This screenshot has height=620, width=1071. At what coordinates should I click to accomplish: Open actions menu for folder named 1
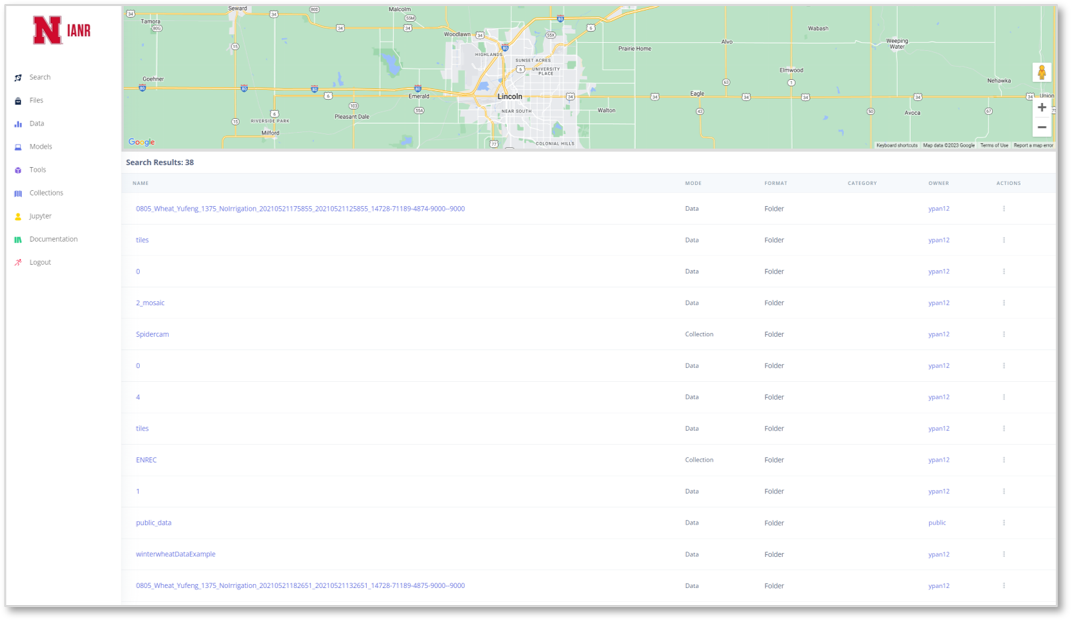[1003, 492]
